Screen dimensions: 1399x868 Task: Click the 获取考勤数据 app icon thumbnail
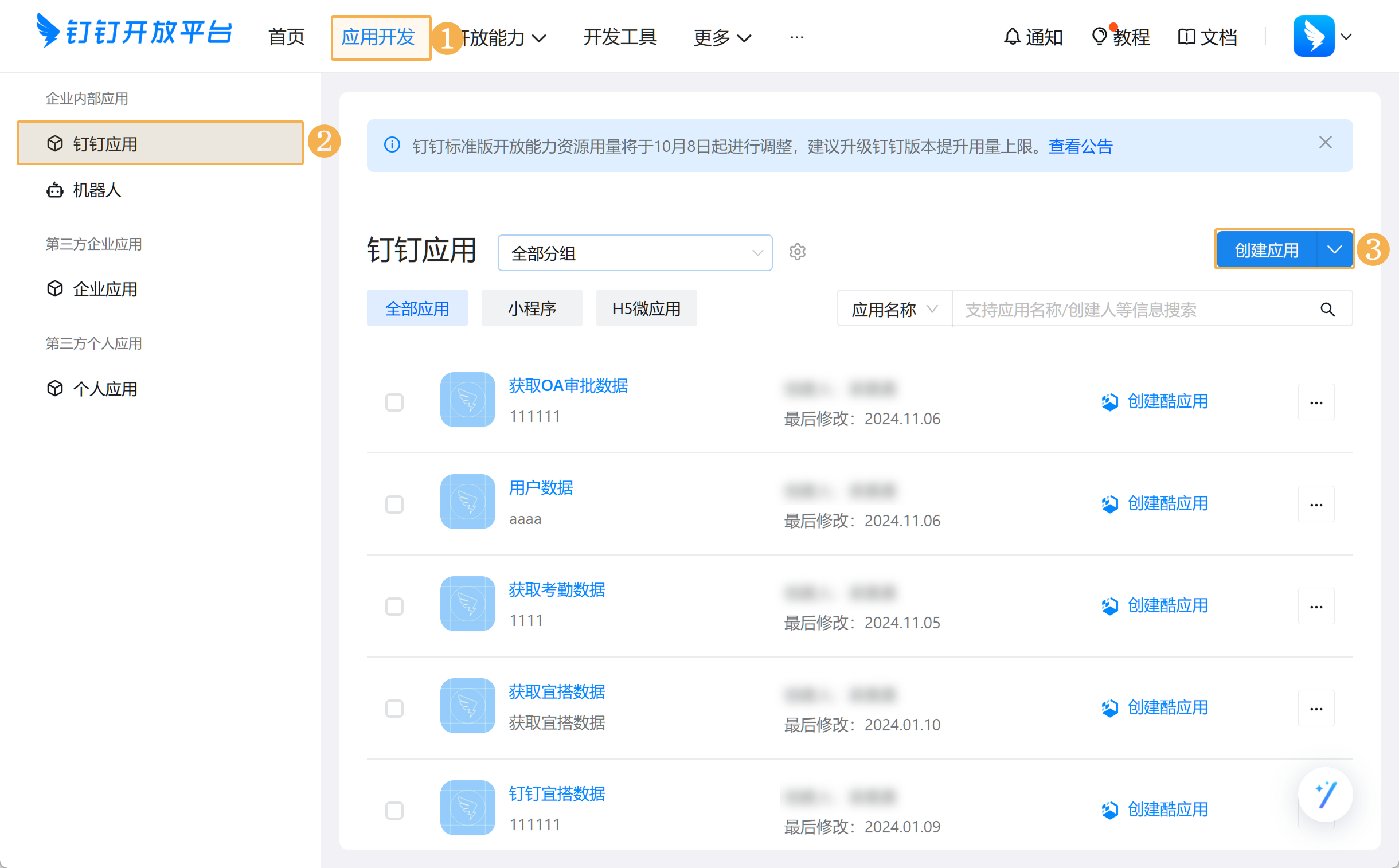click(467, 604)
